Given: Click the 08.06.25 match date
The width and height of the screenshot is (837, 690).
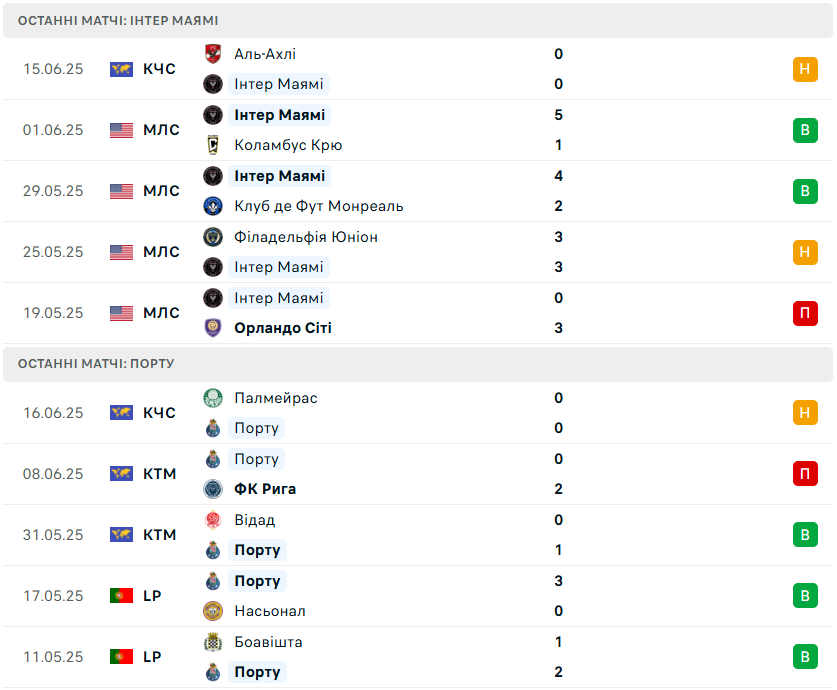Looking at the screenshot, I should click(x=53, y=474).
